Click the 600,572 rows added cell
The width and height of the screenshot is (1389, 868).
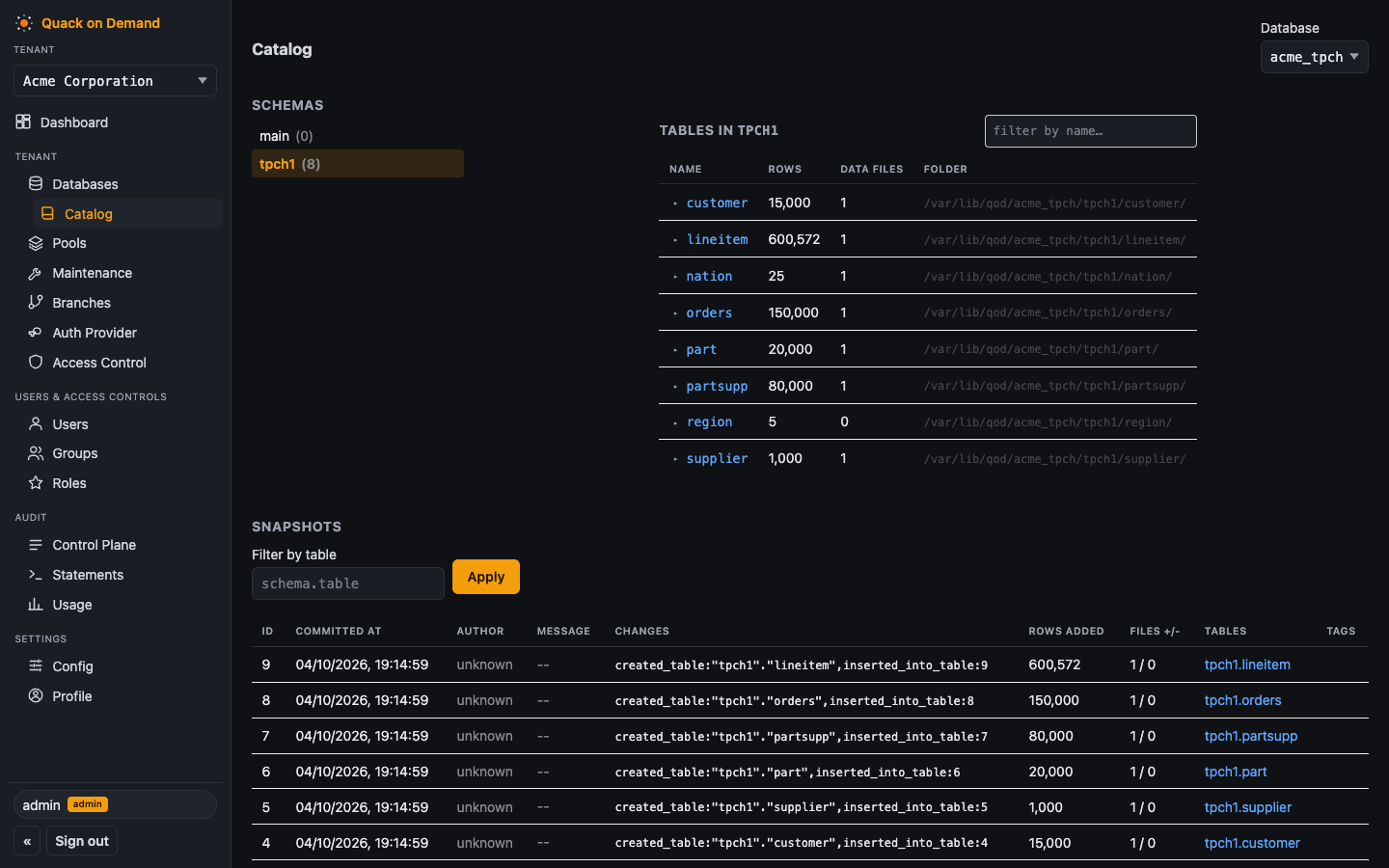(1054, 665)
